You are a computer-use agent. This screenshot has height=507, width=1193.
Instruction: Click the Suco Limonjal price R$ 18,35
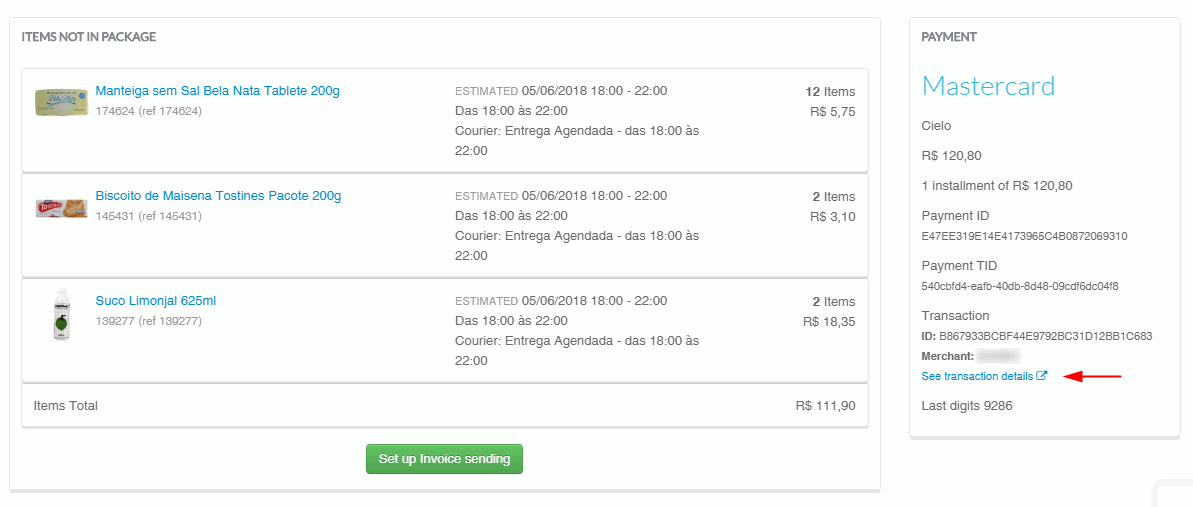click(829, 322)
